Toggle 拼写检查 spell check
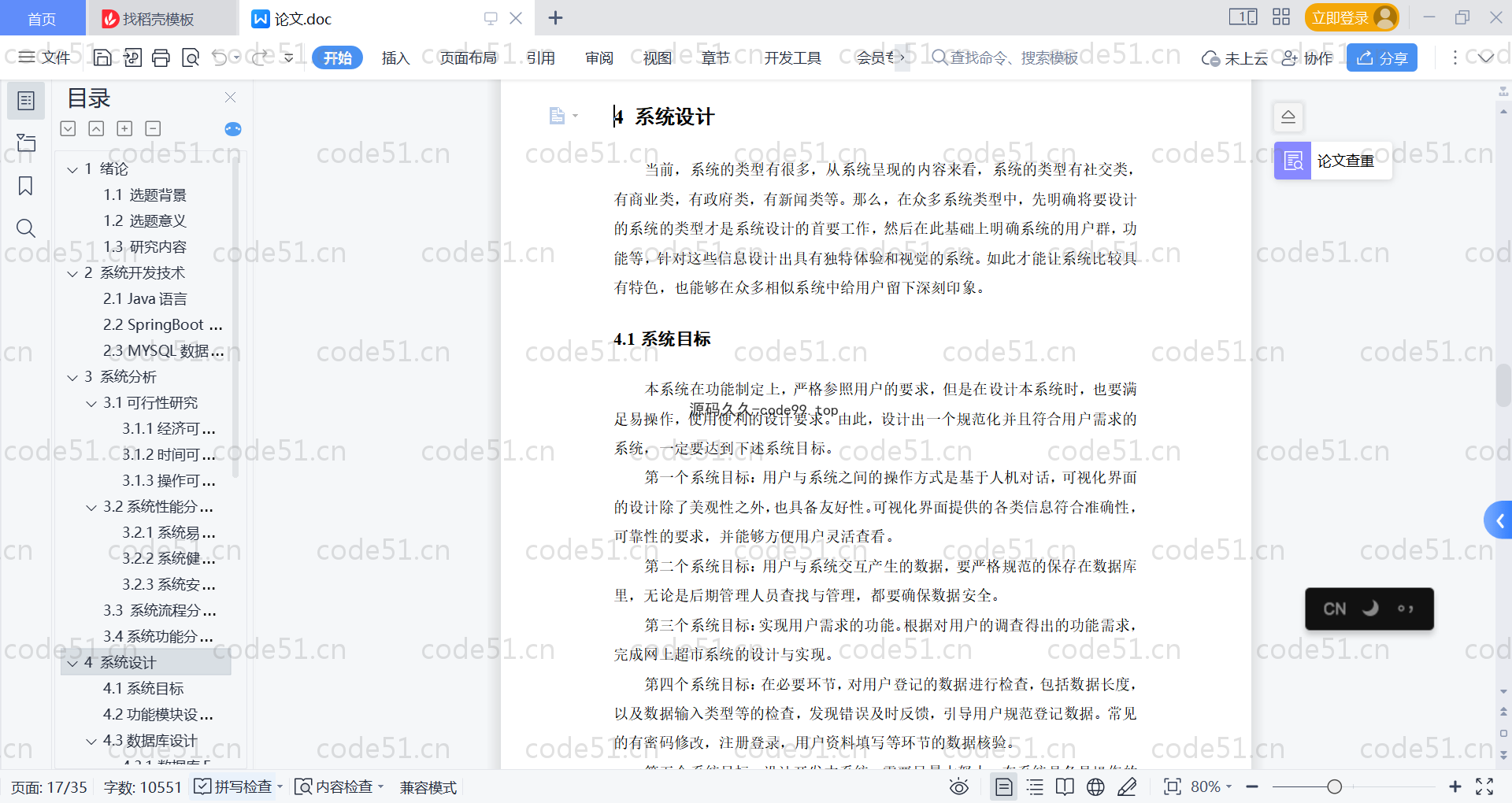 pos(233,786)
